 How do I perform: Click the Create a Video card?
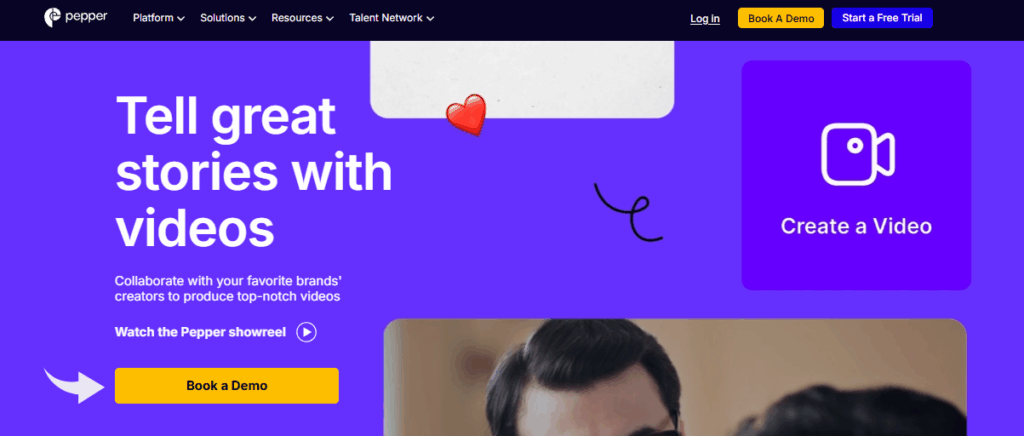(856, 175)
